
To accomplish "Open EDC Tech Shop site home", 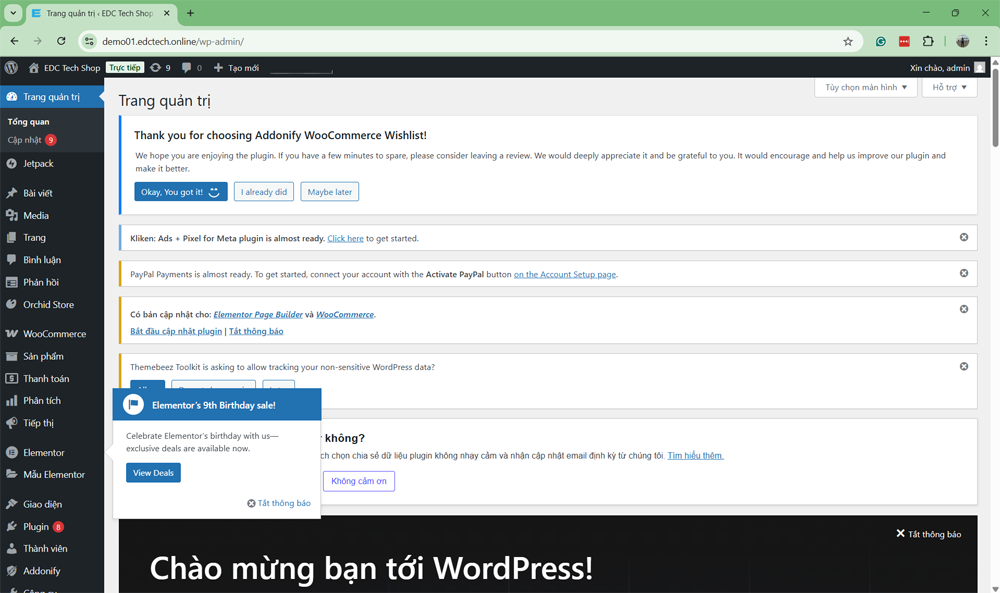I will [64, 68].
